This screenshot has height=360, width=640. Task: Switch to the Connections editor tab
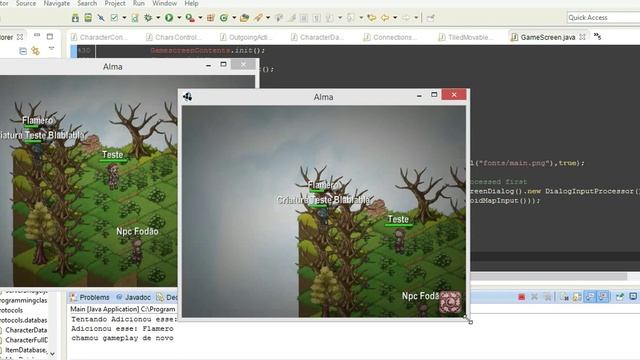391,37
